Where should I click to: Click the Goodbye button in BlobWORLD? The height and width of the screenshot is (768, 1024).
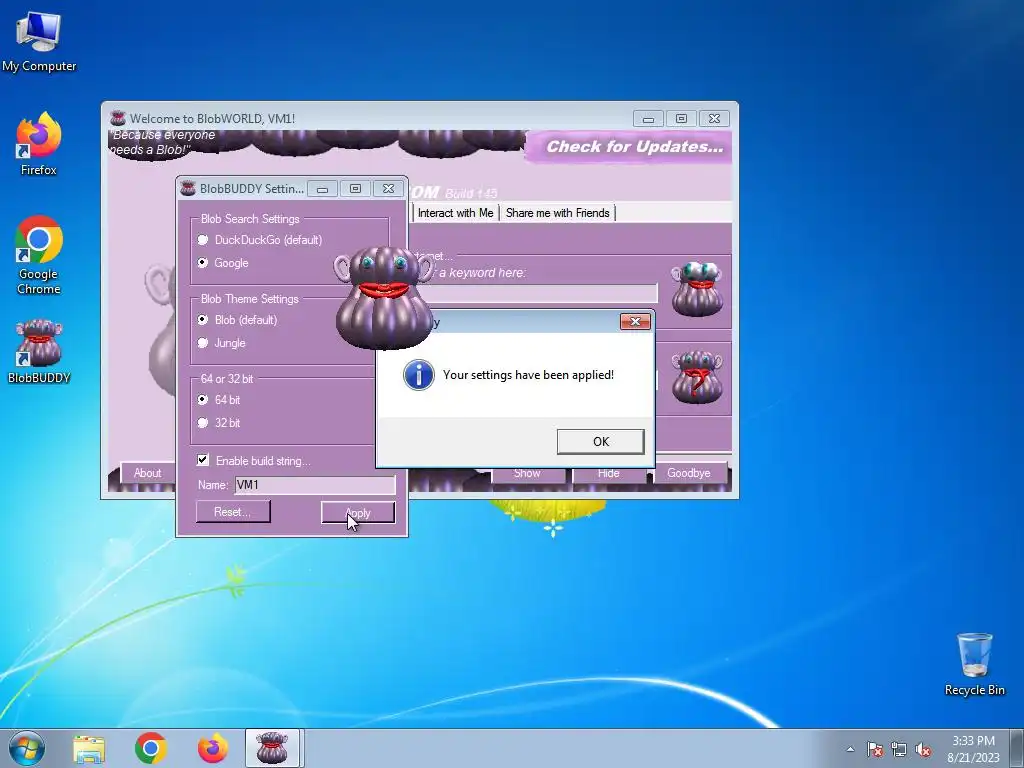tap(689, 473)
